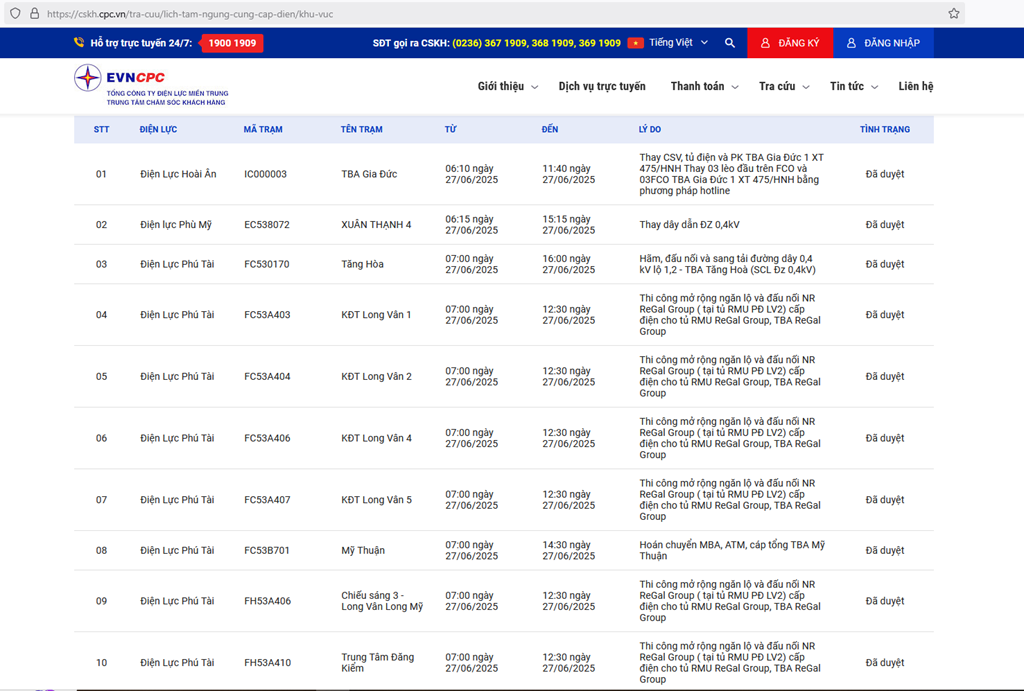This screenshot has height=691, width=1024.
Task: Select the Điện Lực Hoài Ân cell
Action: 178,174
